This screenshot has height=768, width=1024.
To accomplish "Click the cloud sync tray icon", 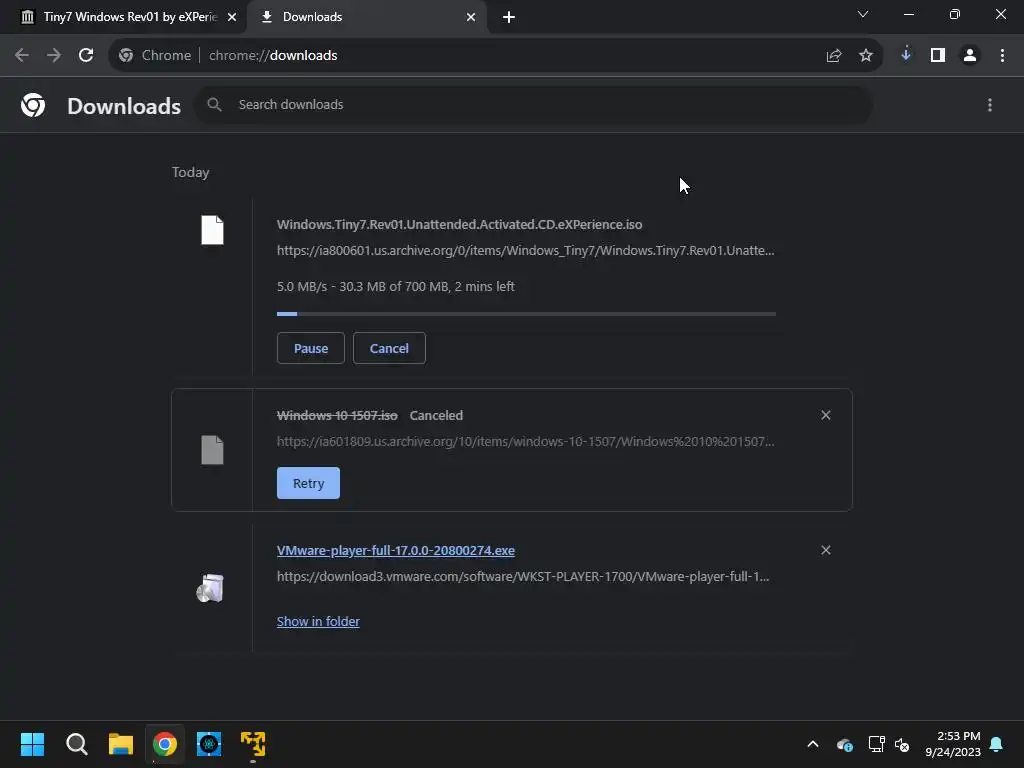I will [x=844, y=744].
